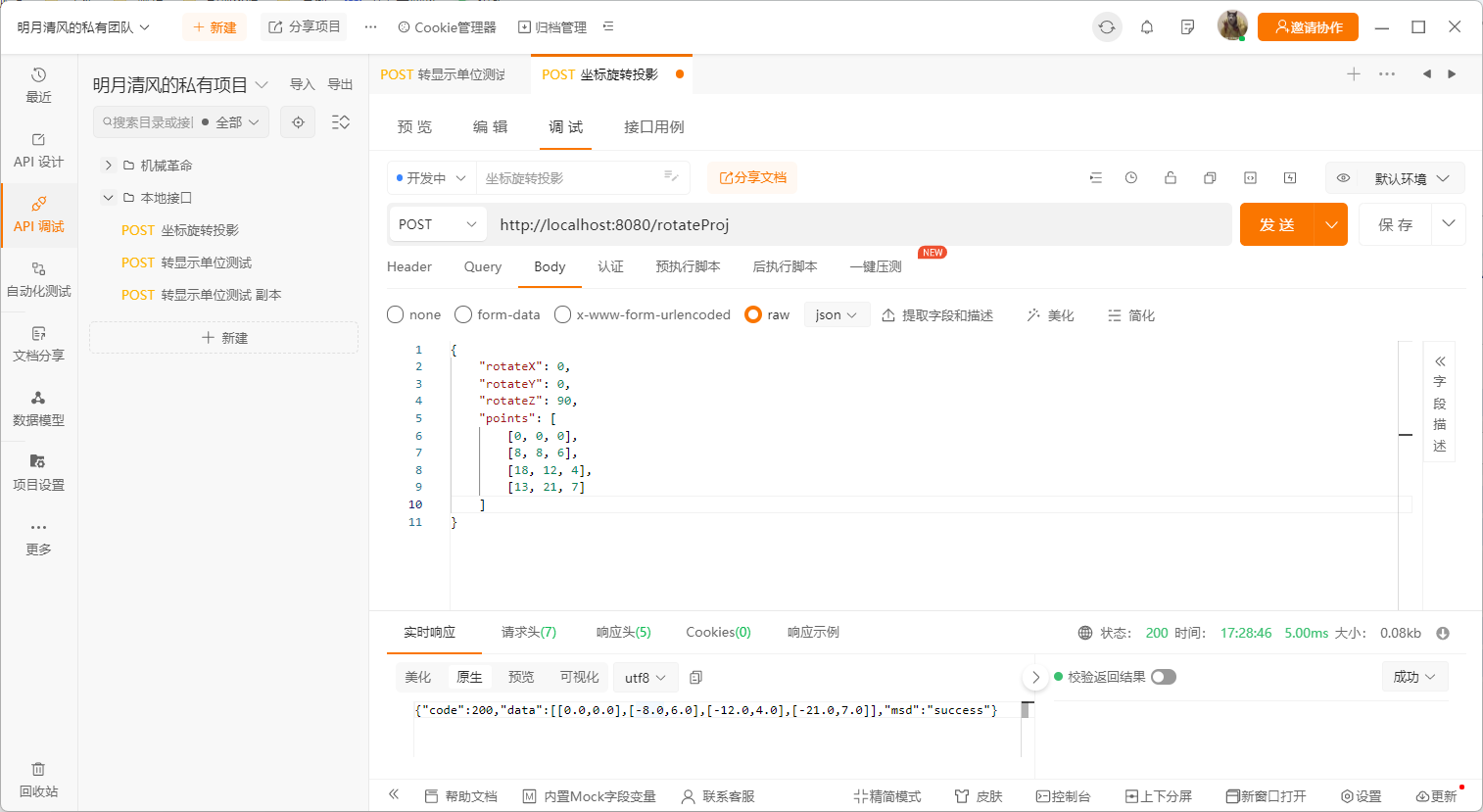Click the edit name pencil icon

(x=671, y=176)
